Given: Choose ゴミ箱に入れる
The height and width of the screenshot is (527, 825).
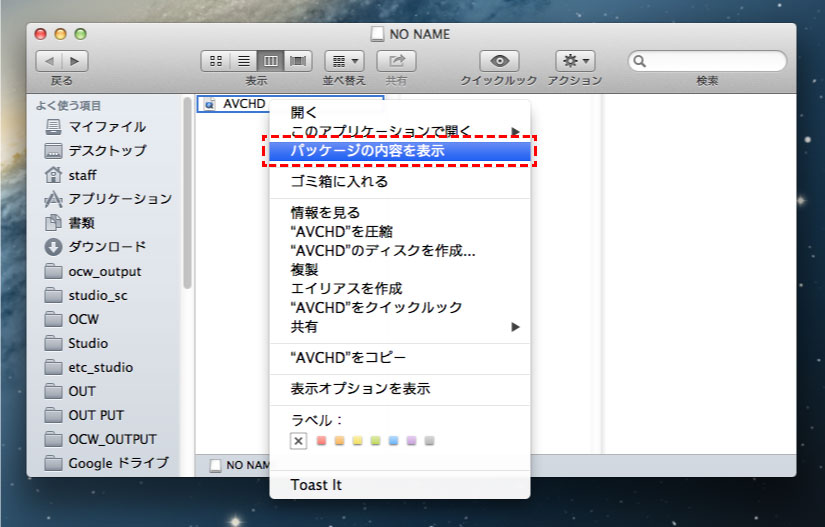Looking at the screenshot, I should [399, 181].
